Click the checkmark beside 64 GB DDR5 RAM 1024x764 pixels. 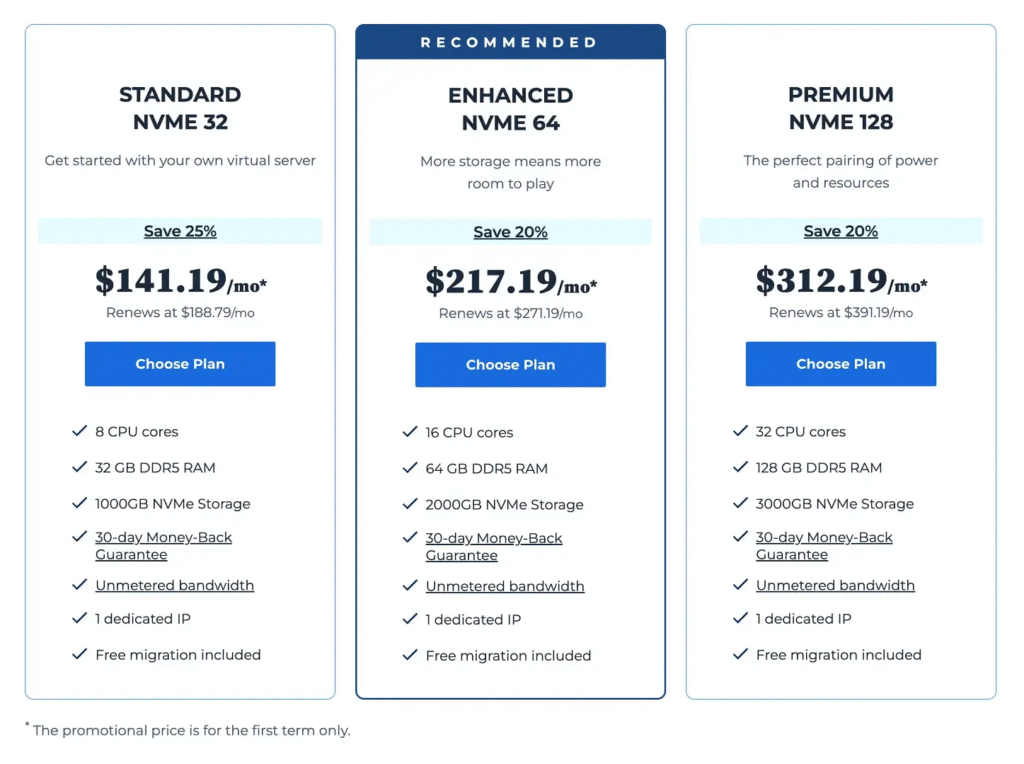(x=409, y=468)
